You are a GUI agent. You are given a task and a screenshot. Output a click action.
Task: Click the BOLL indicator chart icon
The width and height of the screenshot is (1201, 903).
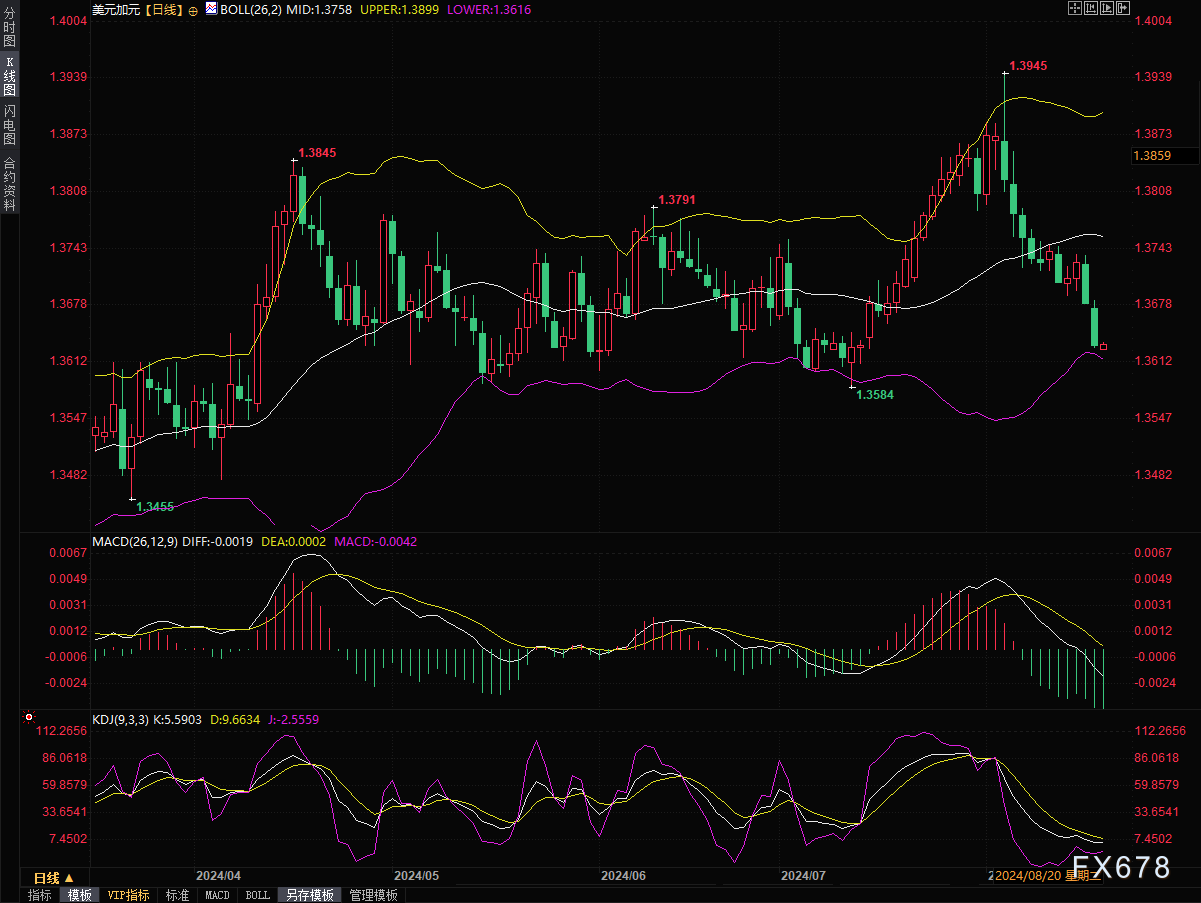[210, 9]
